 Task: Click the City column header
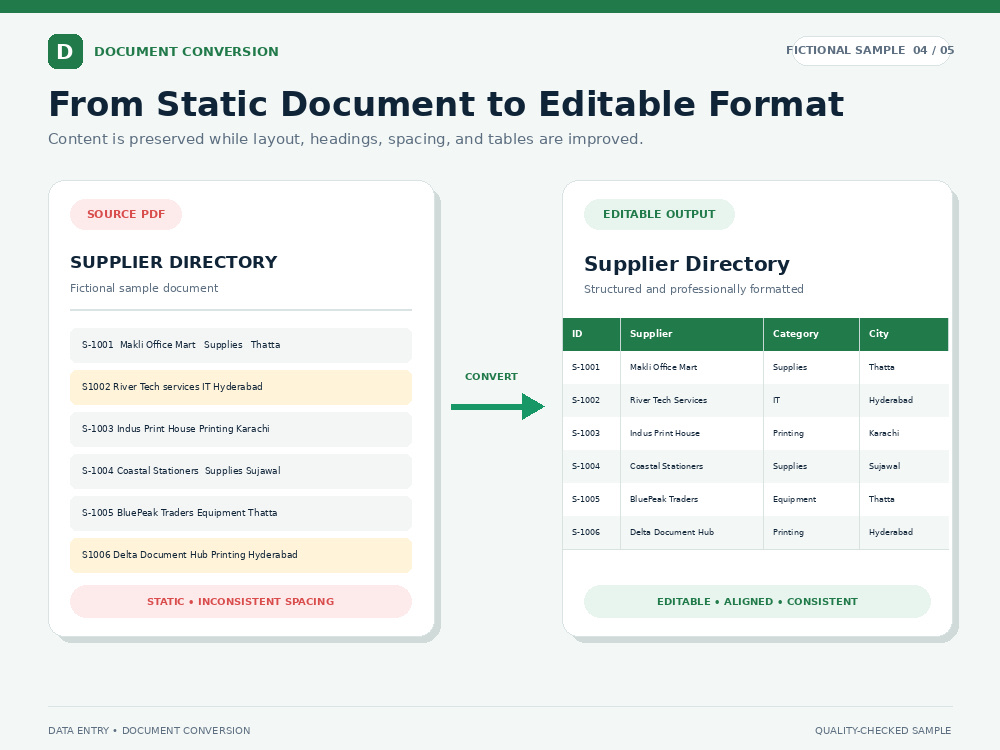point(904,334)
